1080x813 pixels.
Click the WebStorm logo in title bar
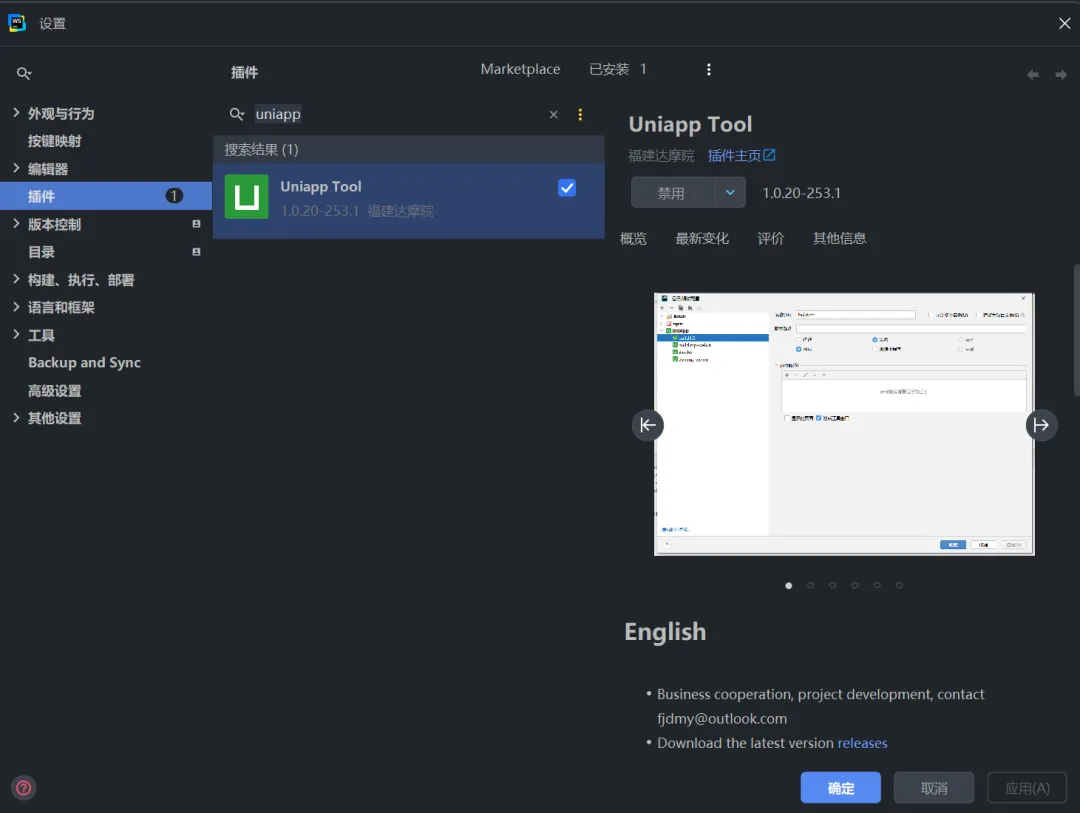[x=17, y=23]
